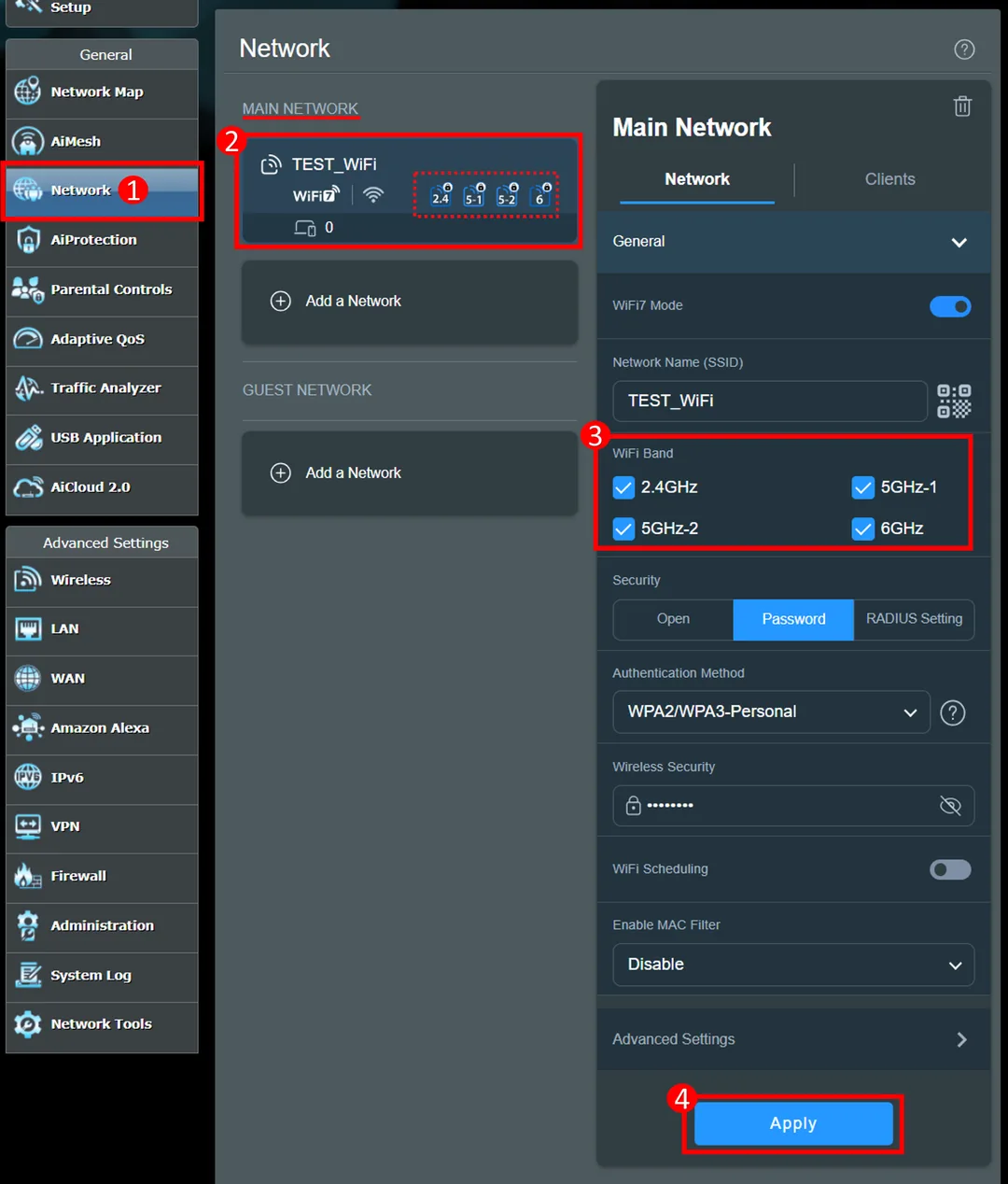Click the Wireless signal icon
This screenshot has height=1184, width=1008.
(28, 580)
